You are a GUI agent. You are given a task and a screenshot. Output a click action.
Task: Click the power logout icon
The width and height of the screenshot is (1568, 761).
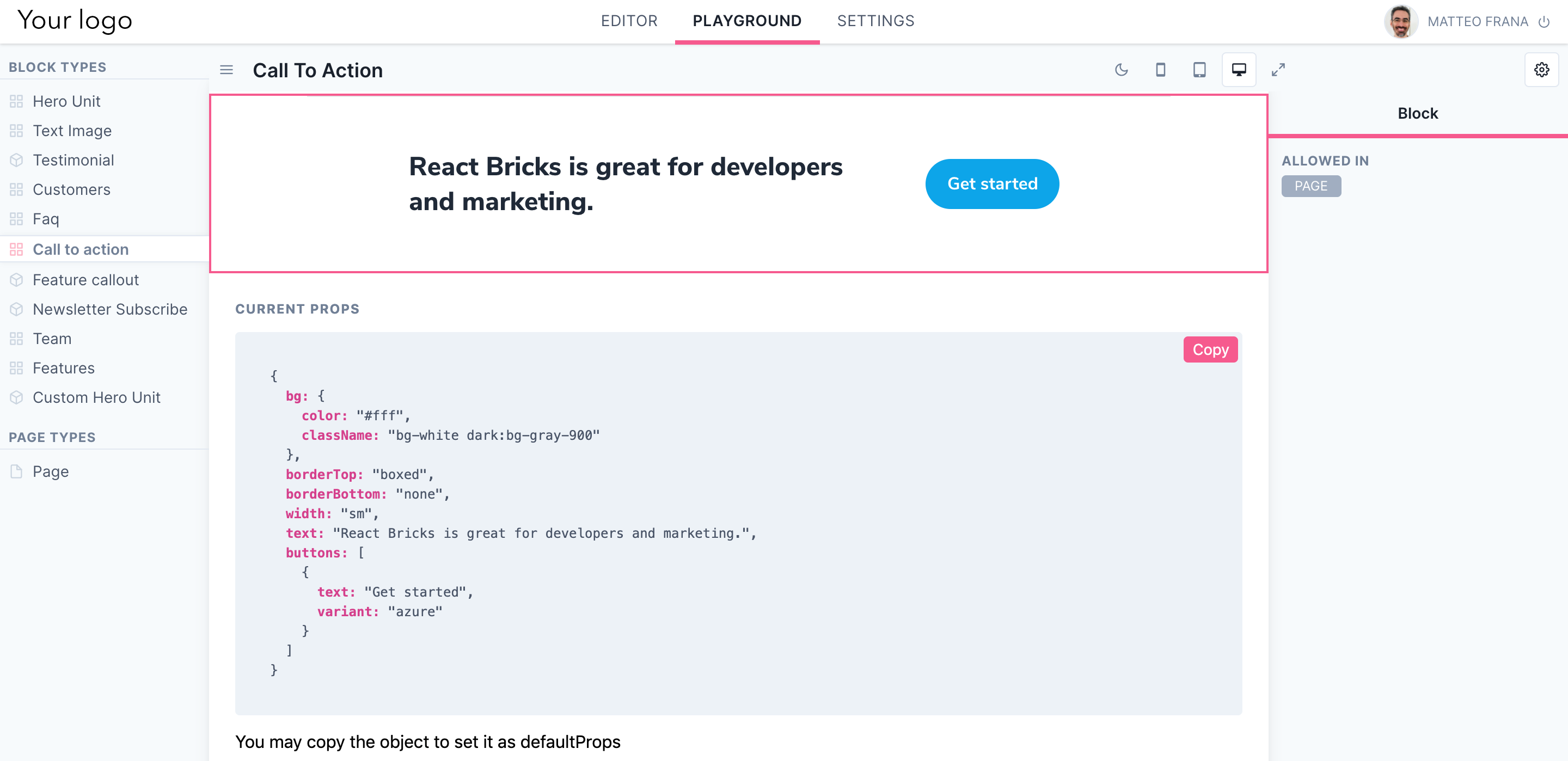[1543, 22]
